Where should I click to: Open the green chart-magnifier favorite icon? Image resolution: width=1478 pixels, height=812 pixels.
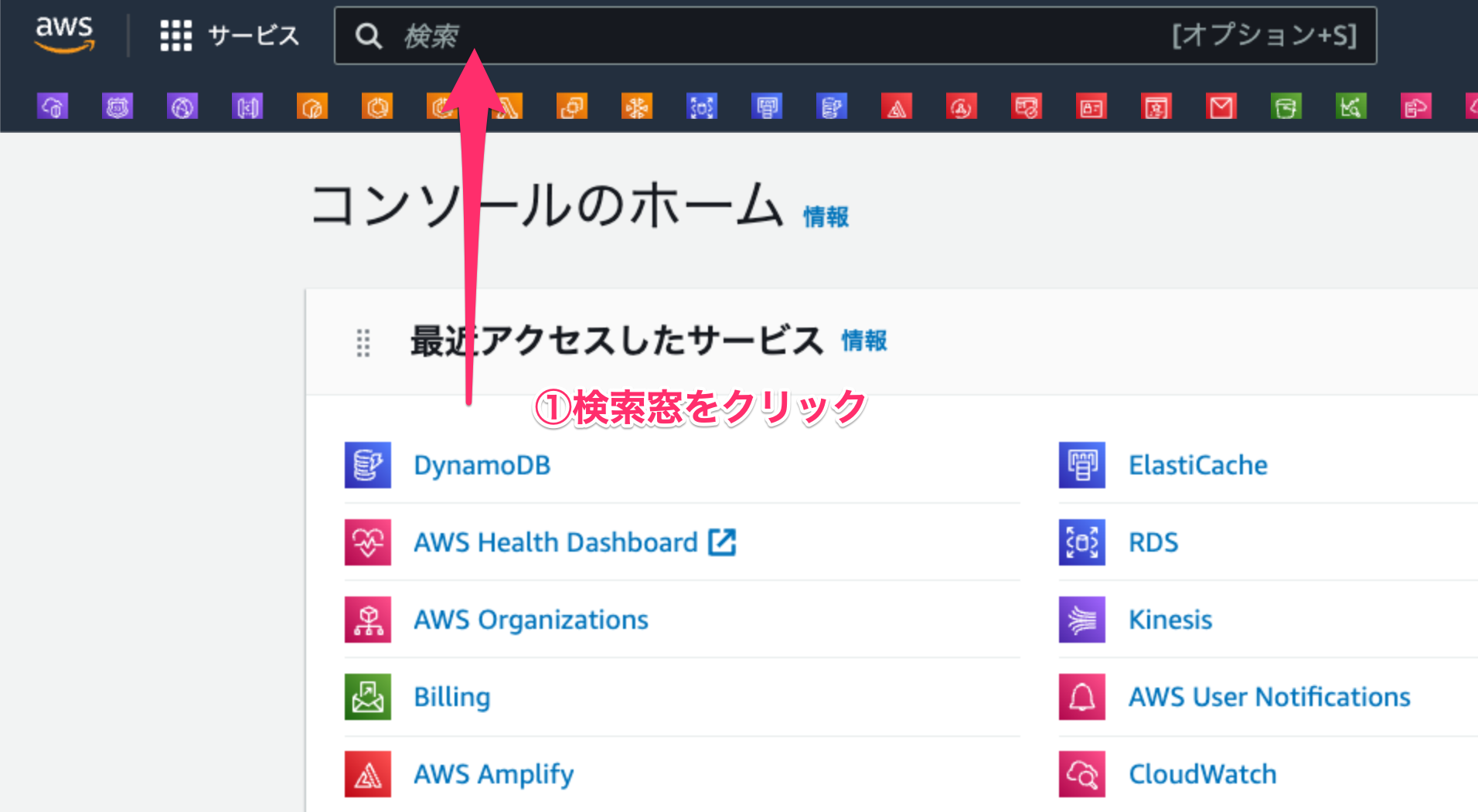pos(1351,107)
